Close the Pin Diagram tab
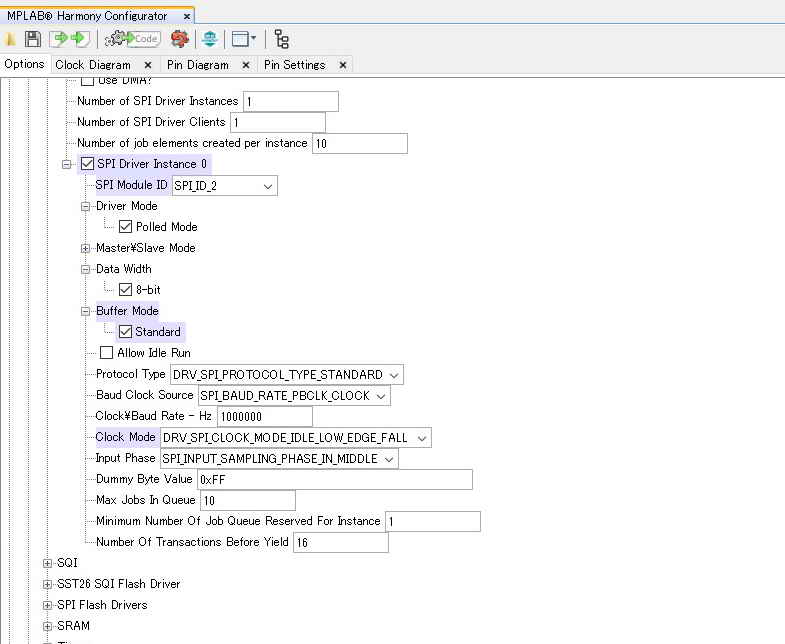Image resolution: width=785 pixels, height=644 pixels. tap(246, 65)
